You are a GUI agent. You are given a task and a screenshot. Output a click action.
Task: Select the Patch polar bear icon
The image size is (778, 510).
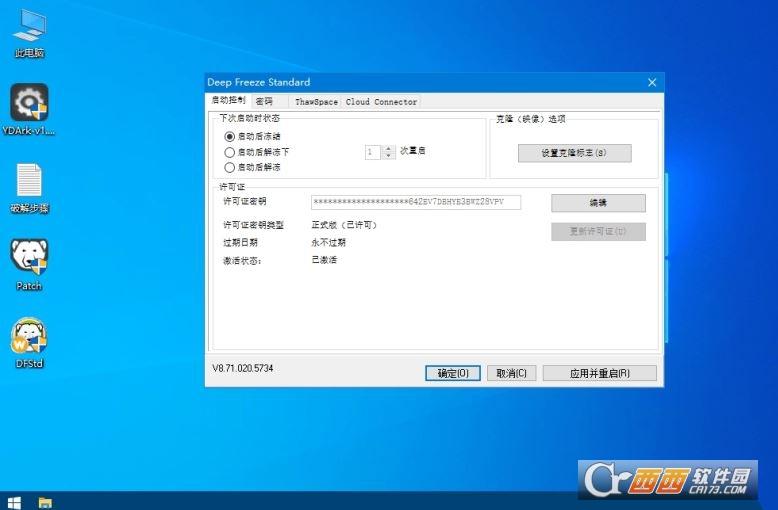(x=29, y=265)
